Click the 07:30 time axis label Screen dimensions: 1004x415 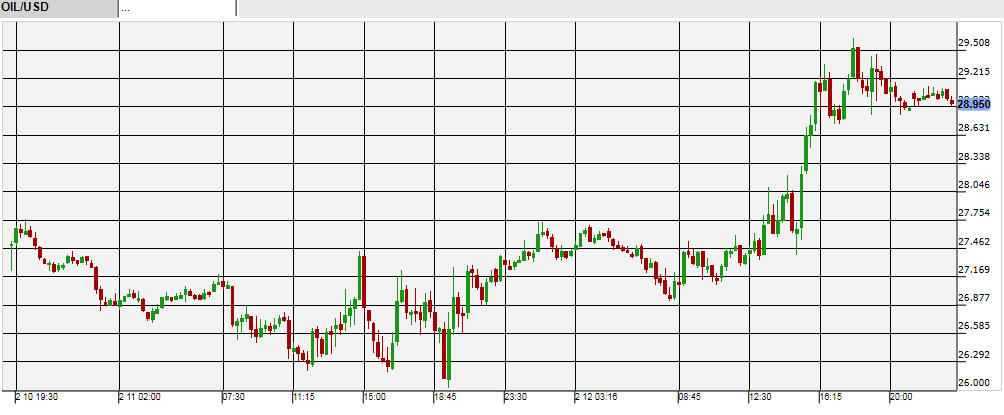[235, 398]
